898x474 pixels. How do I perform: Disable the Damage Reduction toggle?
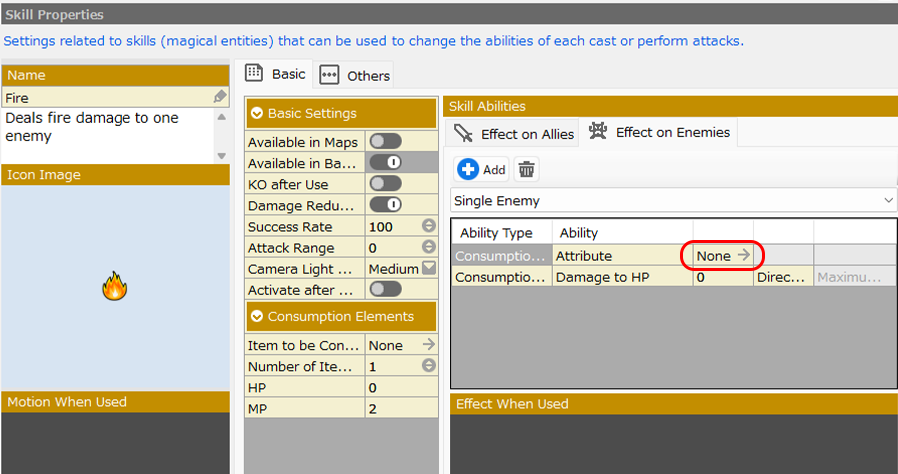385,205
